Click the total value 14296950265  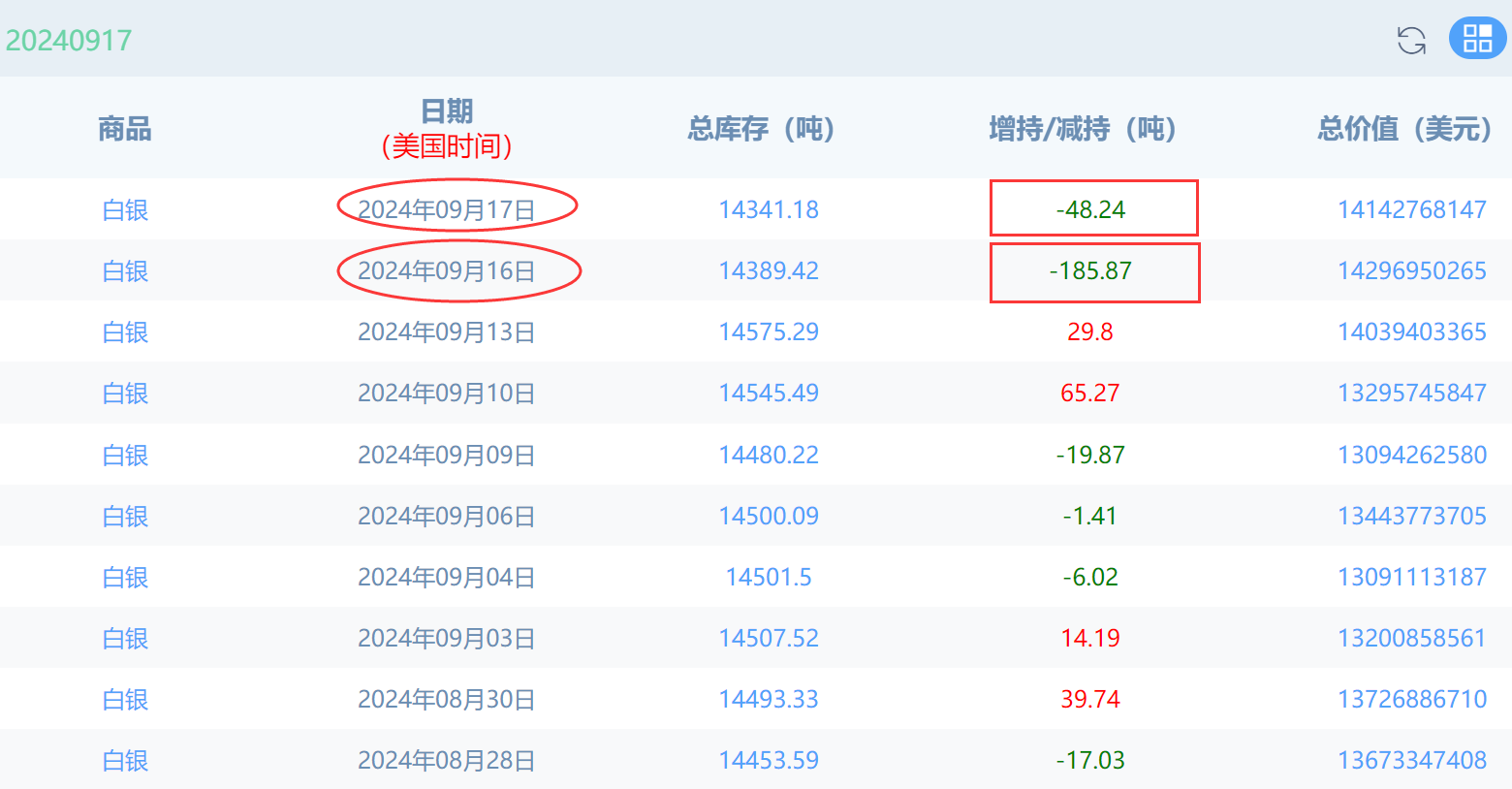1411,271
